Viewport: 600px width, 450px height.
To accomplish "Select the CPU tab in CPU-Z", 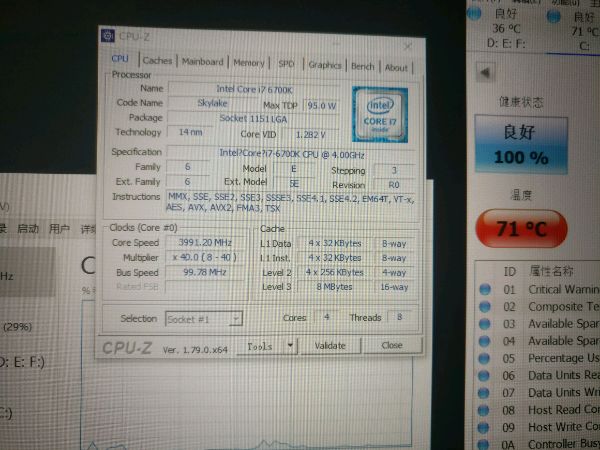I will pos(120,59).
